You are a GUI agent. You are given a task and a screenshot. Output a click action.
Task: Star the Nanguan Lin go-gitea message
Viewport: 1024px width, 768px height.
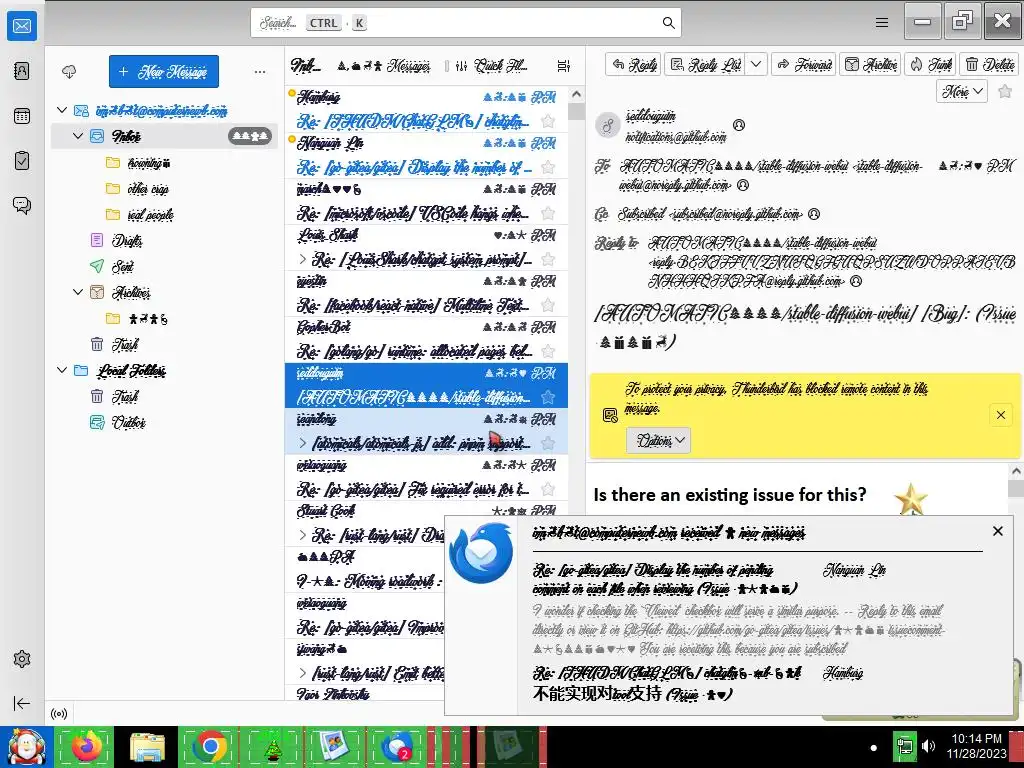pyautogui.click(x=548, y=167)
